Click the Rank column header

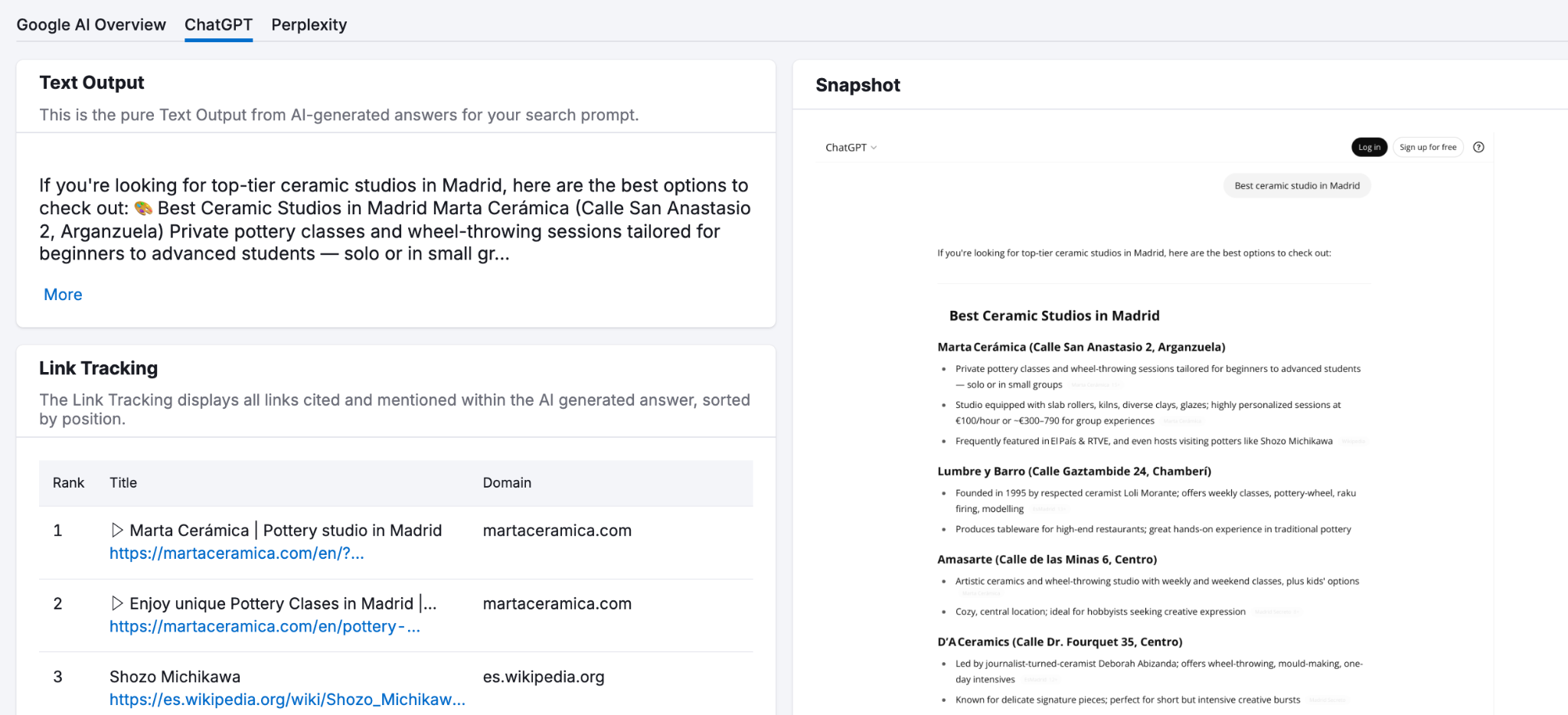(68, 483)
